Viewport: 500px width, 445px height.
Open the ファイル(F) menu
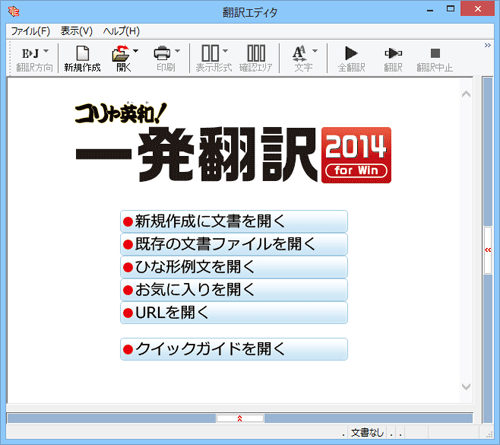pos(31,31)
